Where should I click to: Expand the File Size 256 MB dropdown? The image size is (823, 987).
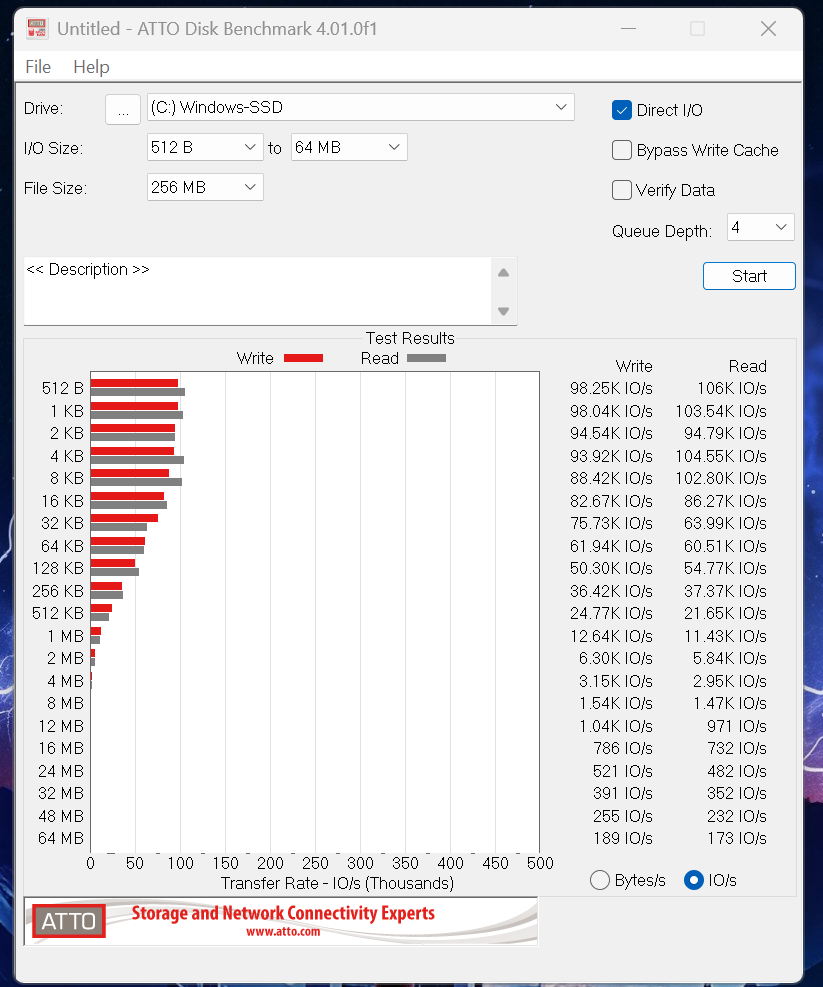(205, 187)
